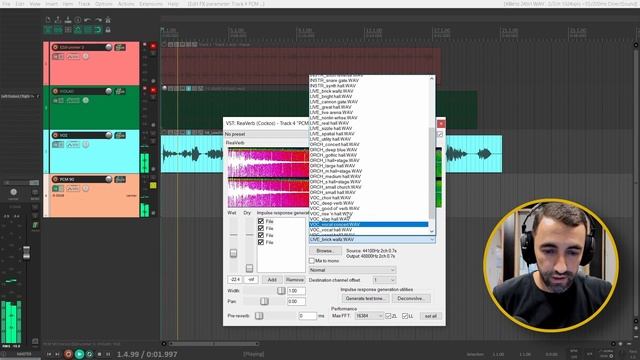
Task: Click red record-arm indicator in pink track mixer strip
Action: (153, 47)
